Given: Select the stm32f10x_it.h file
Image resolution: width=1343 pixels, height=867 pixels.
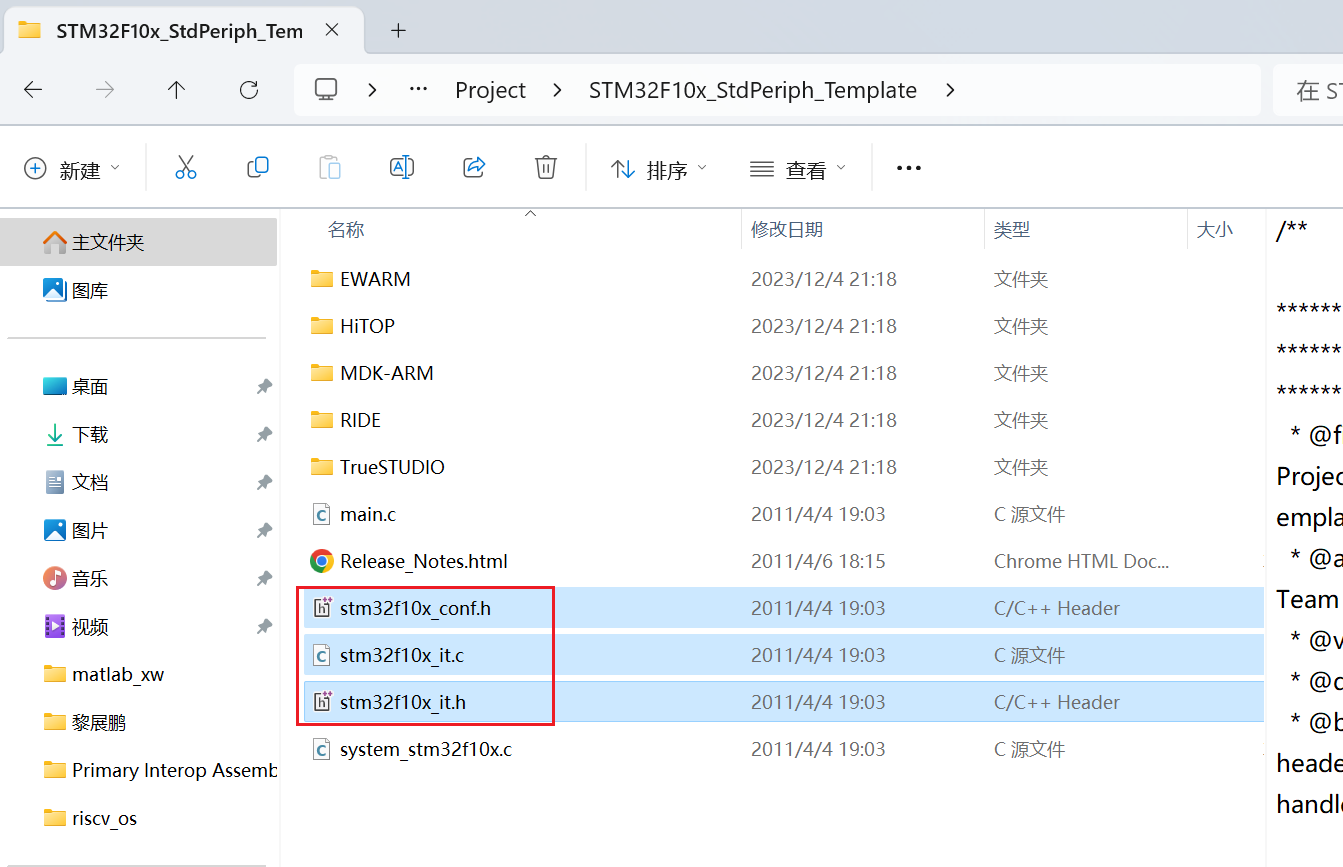Looking at the screenshot, I should [783, 702].
